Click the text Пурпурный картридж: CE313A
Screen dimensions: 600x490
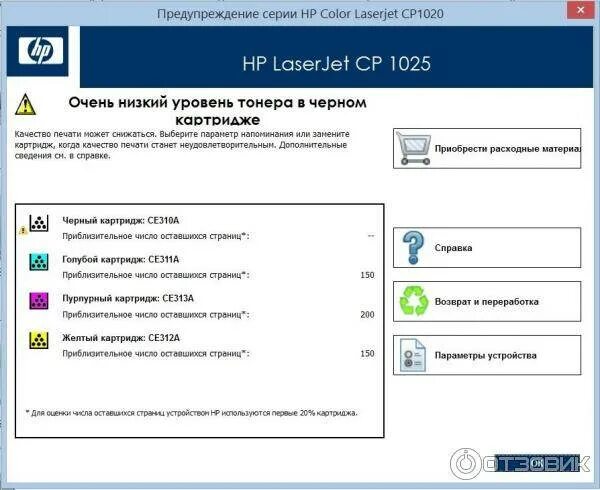click(x=128, y=298)
